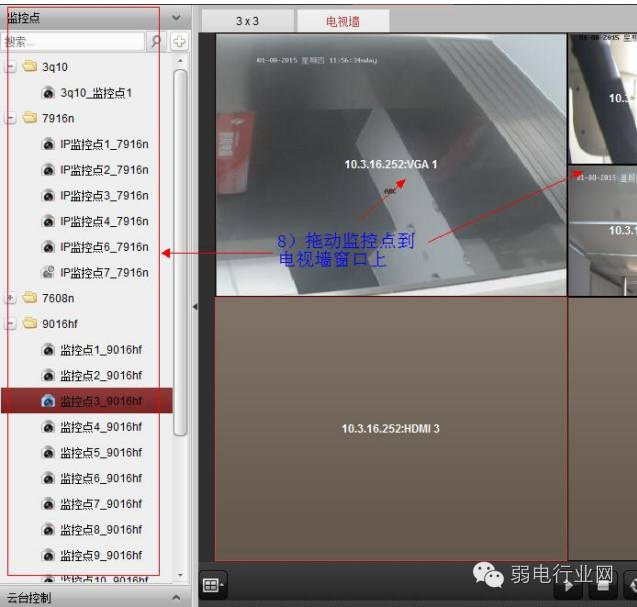Click the 7916n folder icon

[29, 118]
